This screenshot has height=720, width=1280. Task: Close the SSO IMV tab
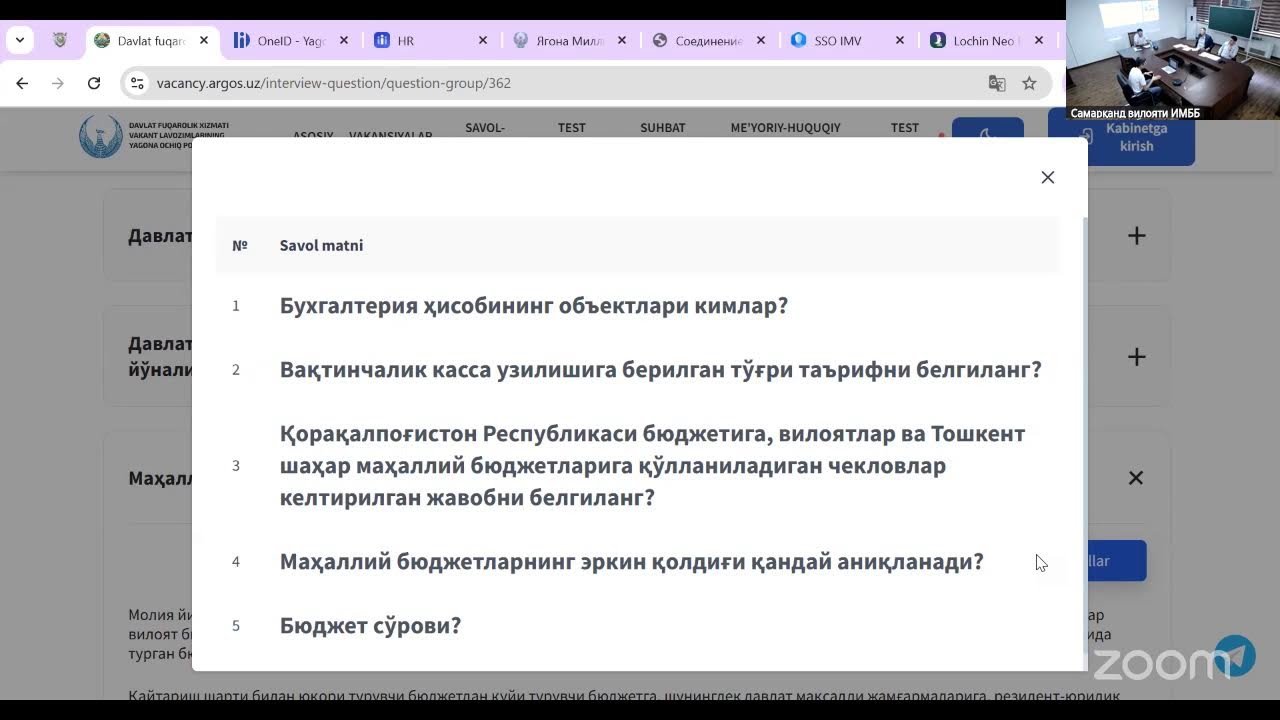click(x=900, y=41)
